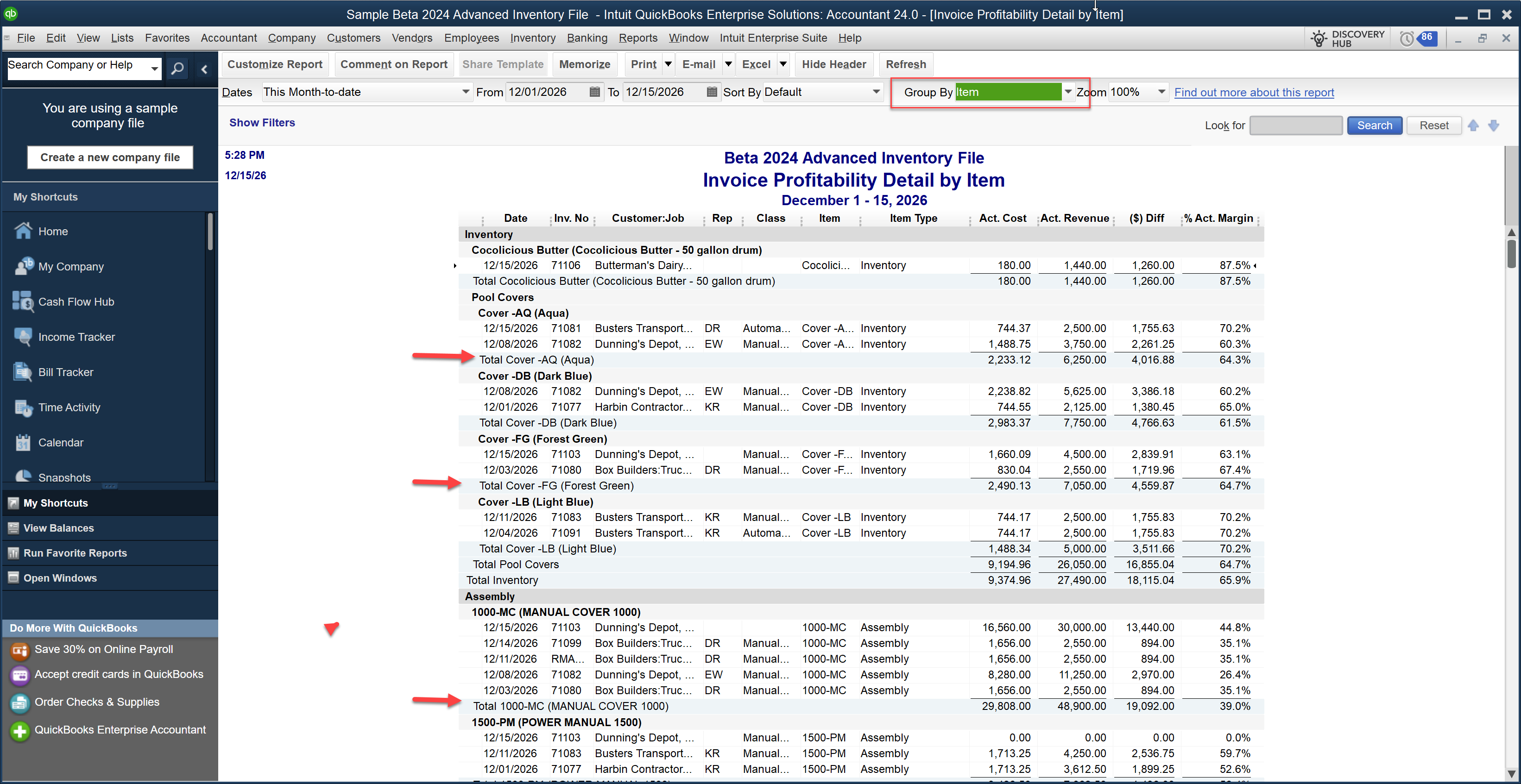Jump to the previous search result arrow
The width and height of the screenshot is (1521, 784).
1472,125
